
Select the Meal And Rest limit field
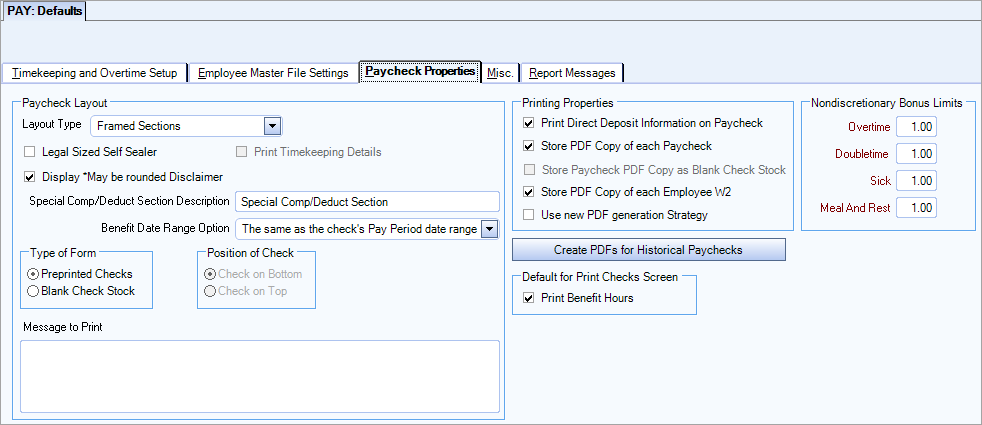pos(916,208)
